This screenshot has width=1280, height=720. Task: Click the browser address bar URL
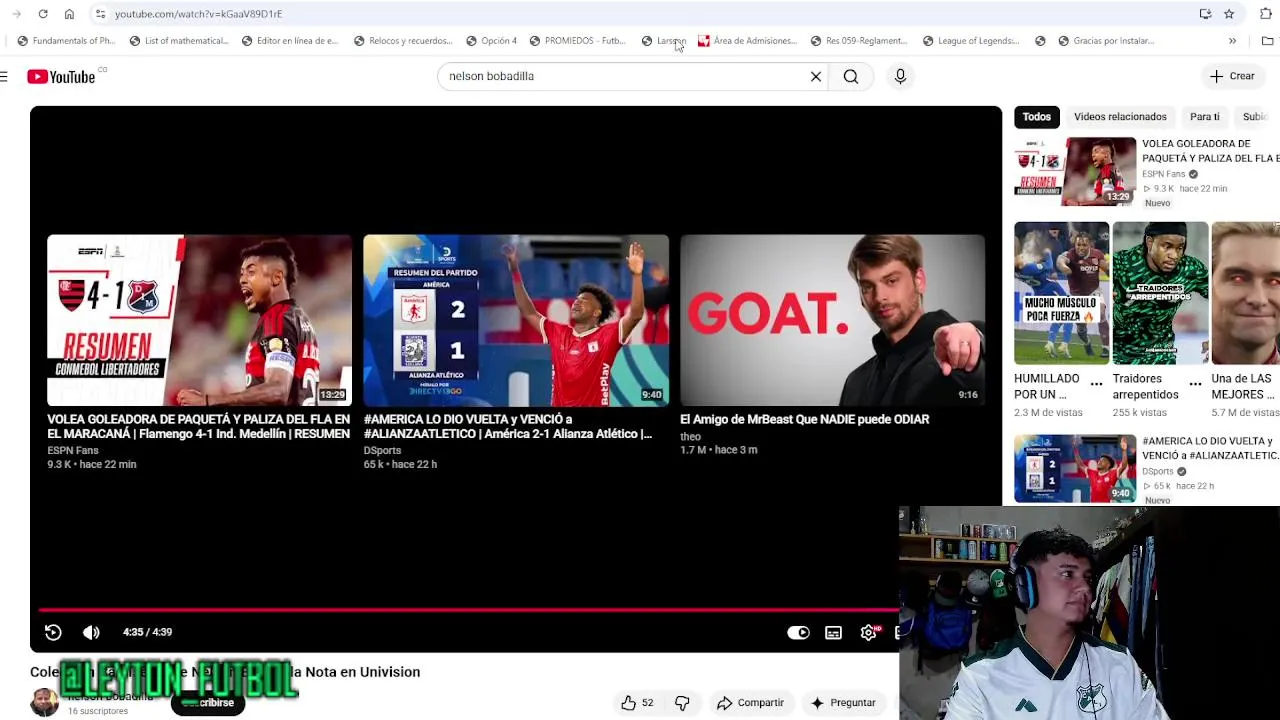[x=198, y=14]
